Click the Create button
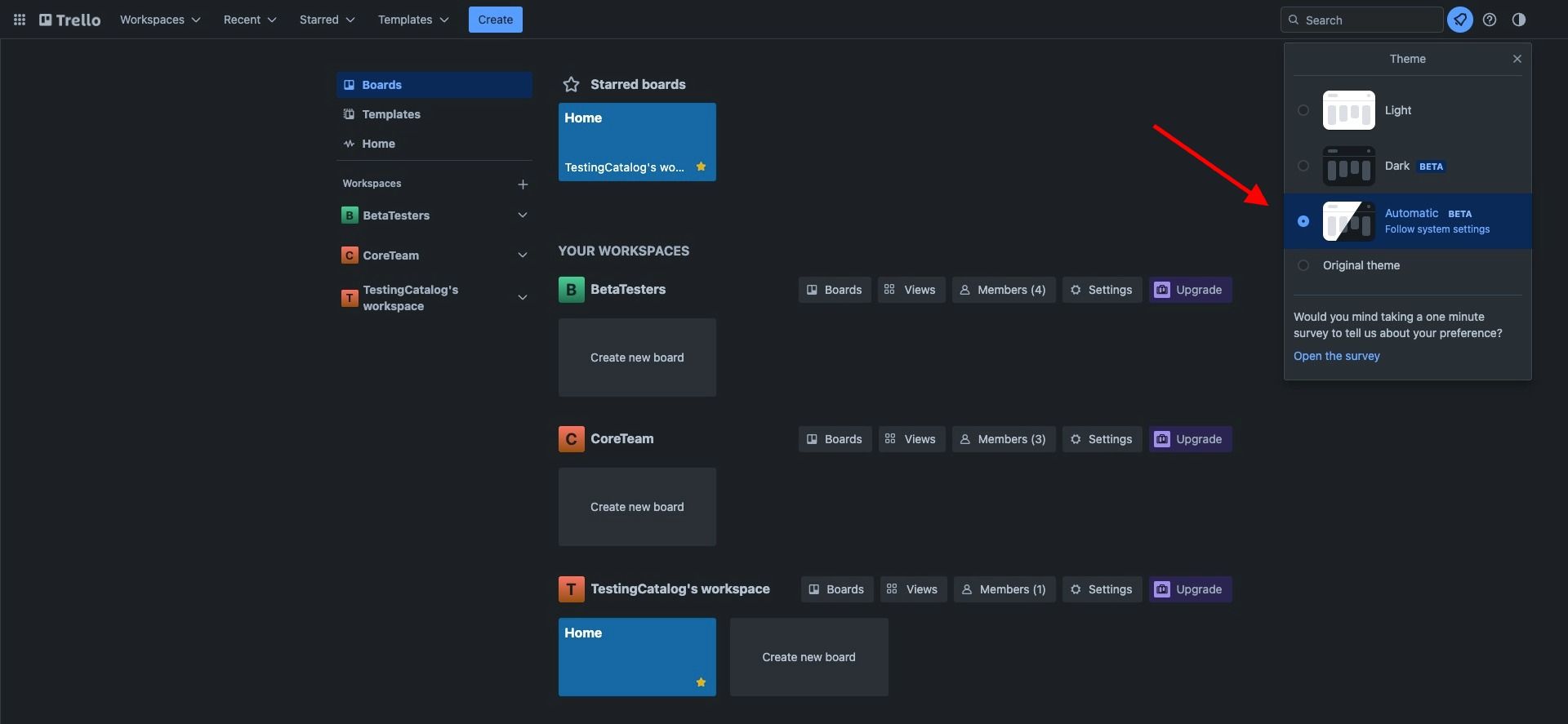 (496, 20)
